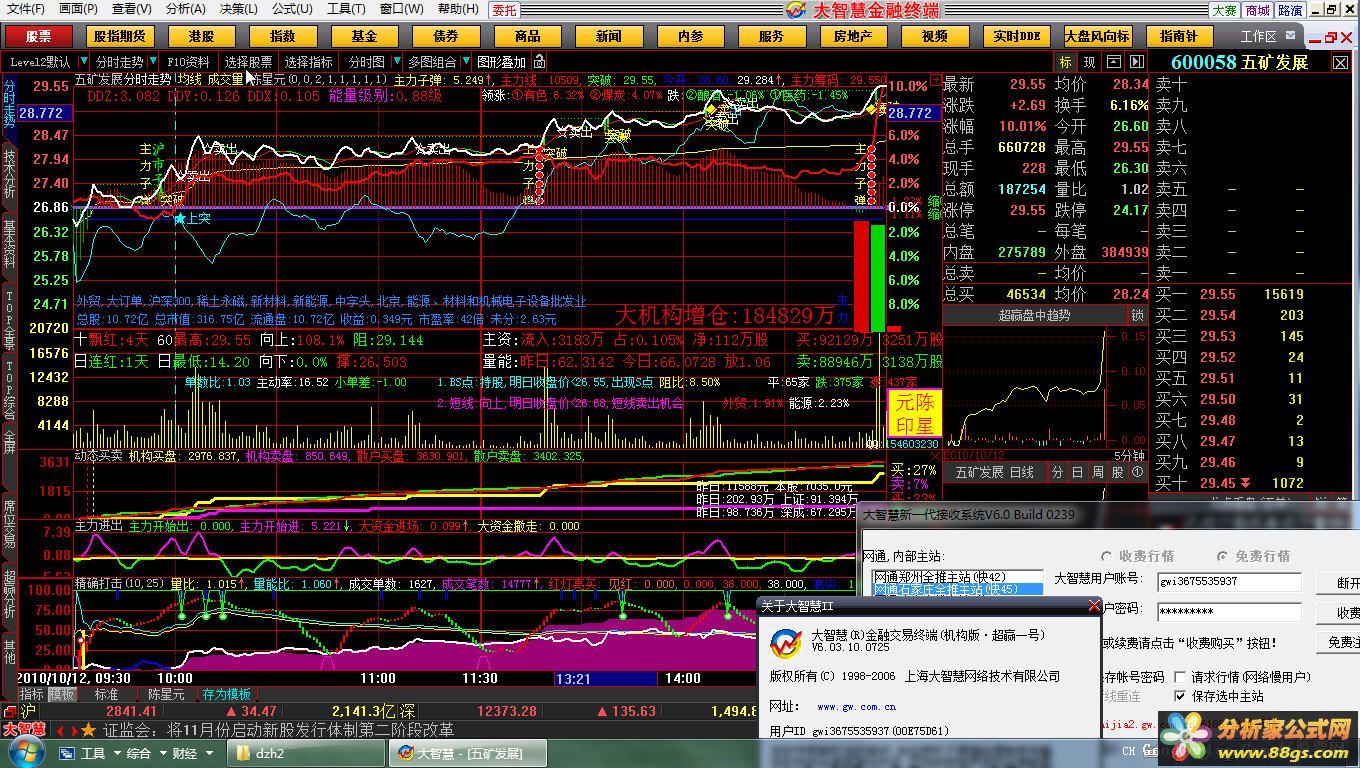
Task: Click the 路演 link button
Action: coord(1290,10)
